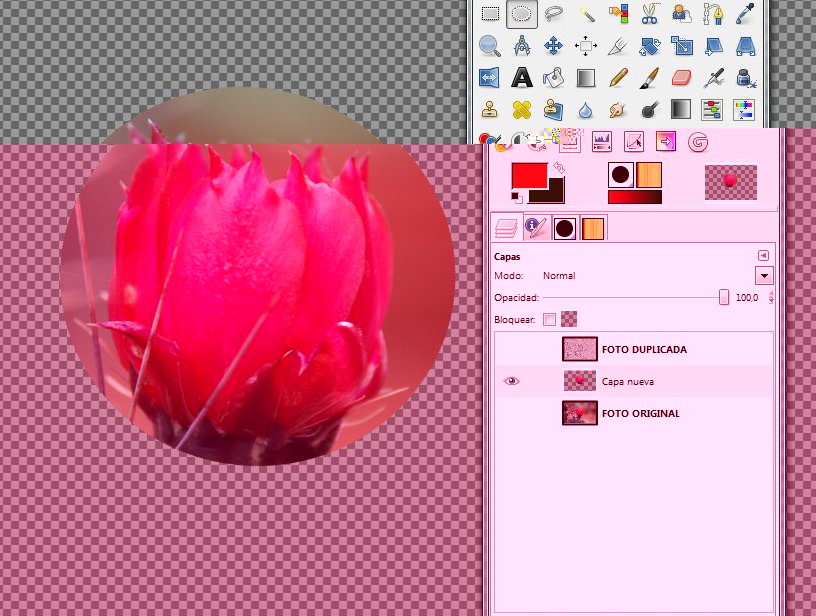Switch to the Layers dock tab
This screenshot has width=816, height=616.
[x=508, y=228]
